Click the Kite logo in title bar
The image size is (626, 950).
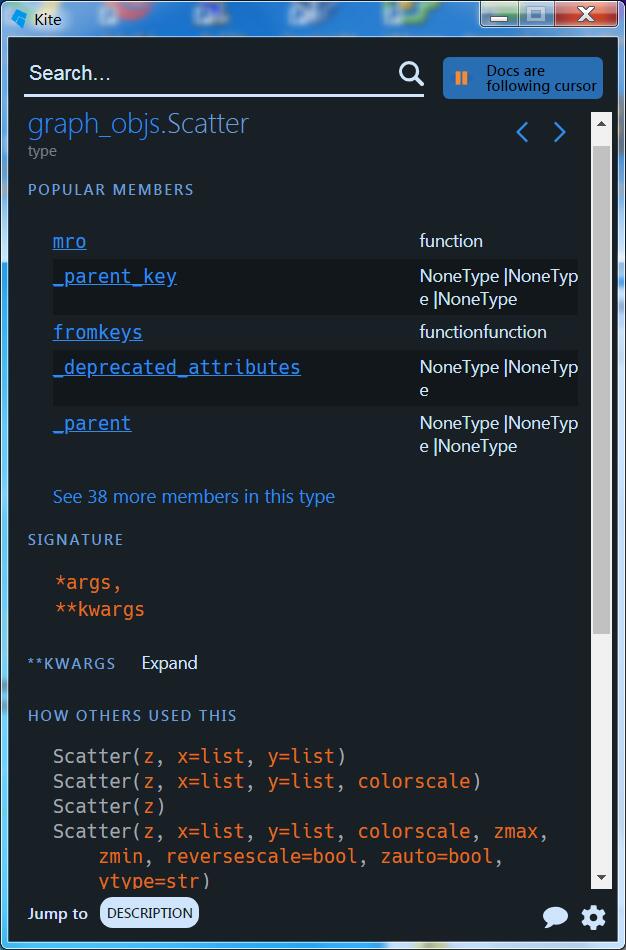19,18
